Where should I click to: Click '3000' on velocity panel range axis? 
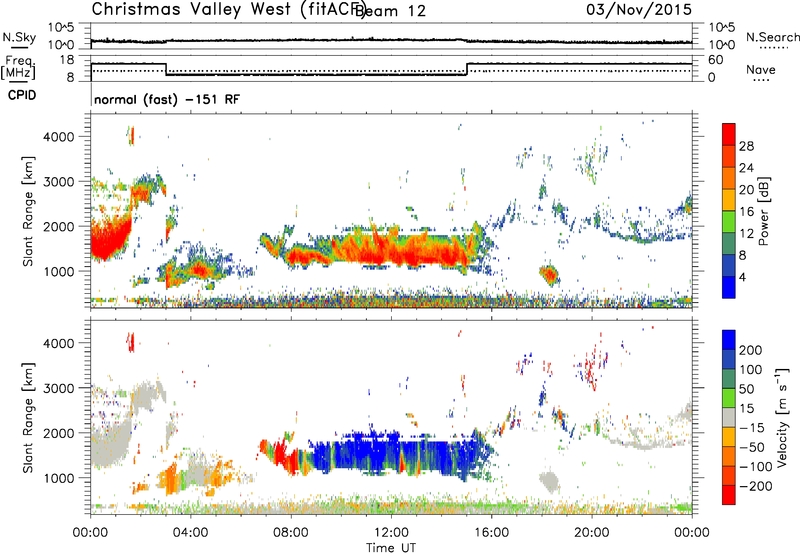[59, 388]
